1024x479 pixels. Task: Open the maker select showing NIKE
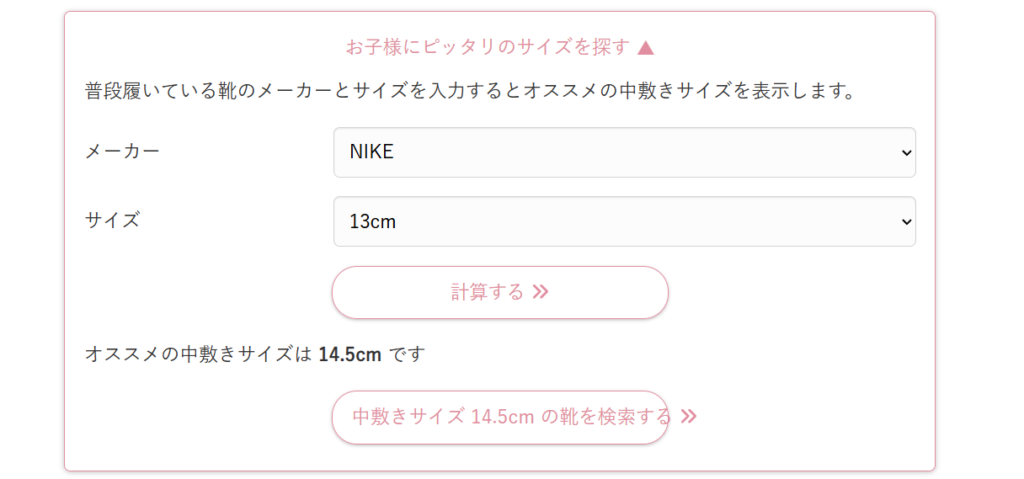tap(624, 152)
